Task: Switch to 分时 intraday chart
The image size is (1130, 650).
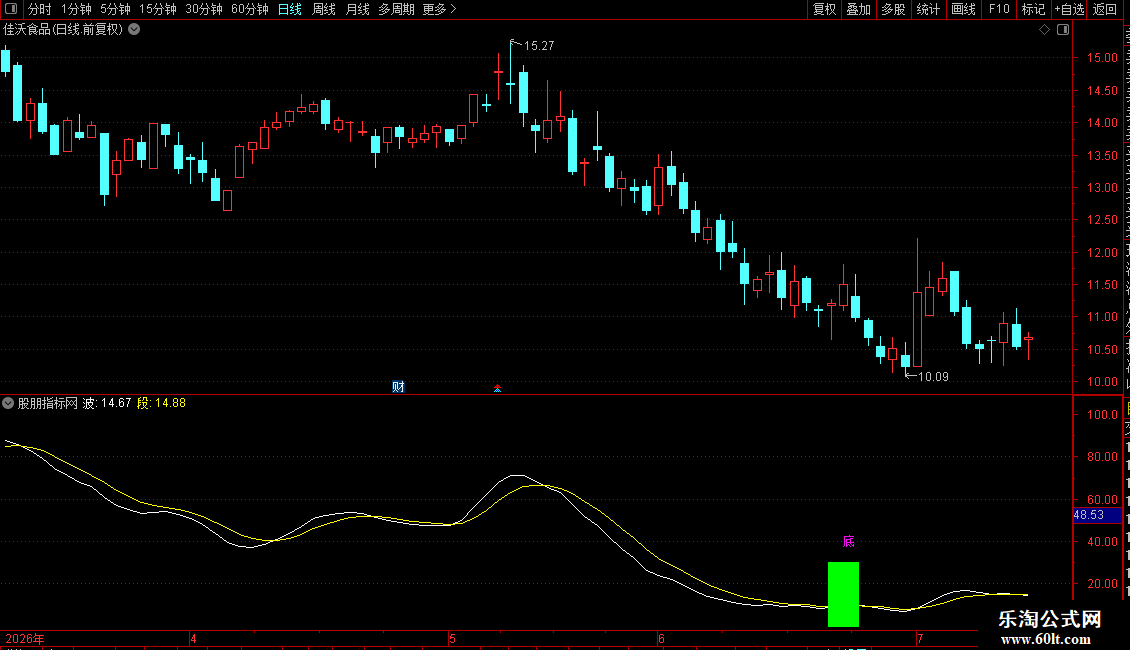Action: 40,9
